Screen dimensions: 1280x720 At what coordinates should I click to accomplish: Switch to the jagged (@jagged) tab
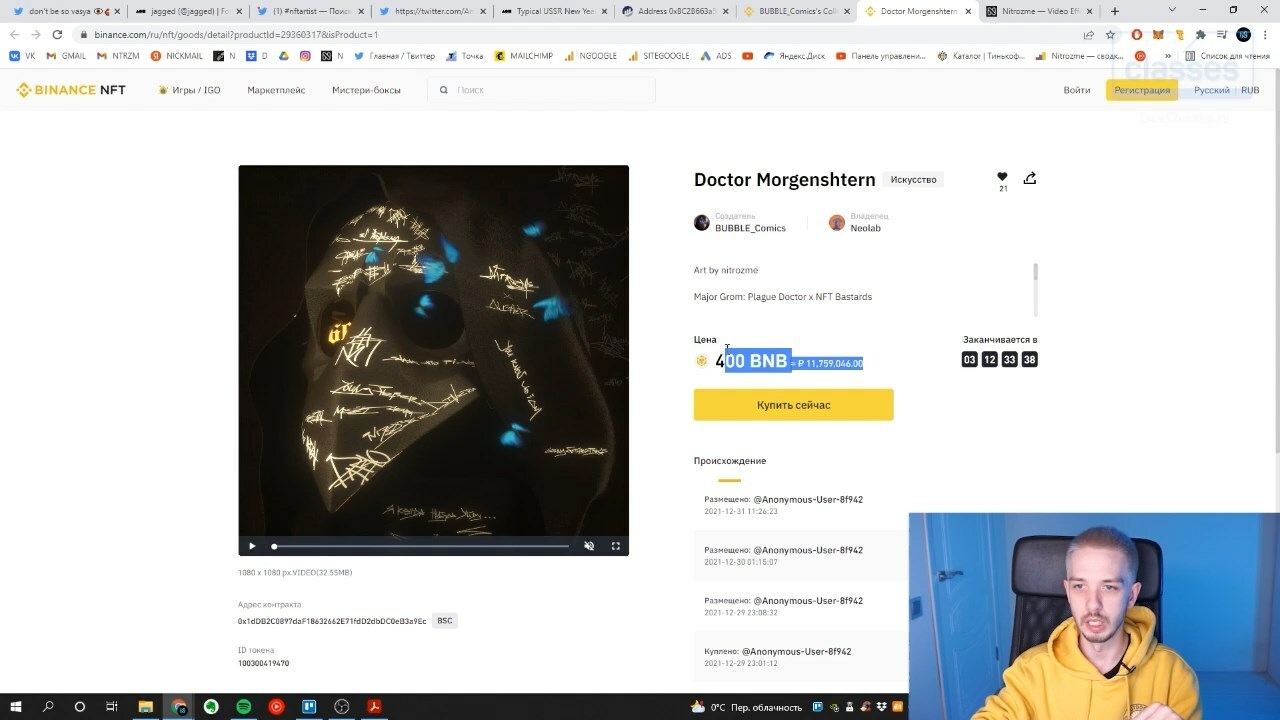pos(188,11)
